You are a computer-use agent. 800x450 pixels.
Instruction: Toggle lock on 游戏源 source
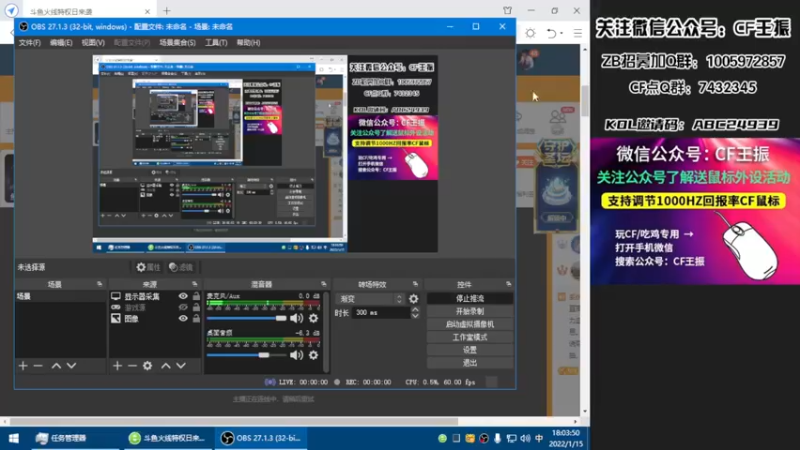click(x=196, y=307)
